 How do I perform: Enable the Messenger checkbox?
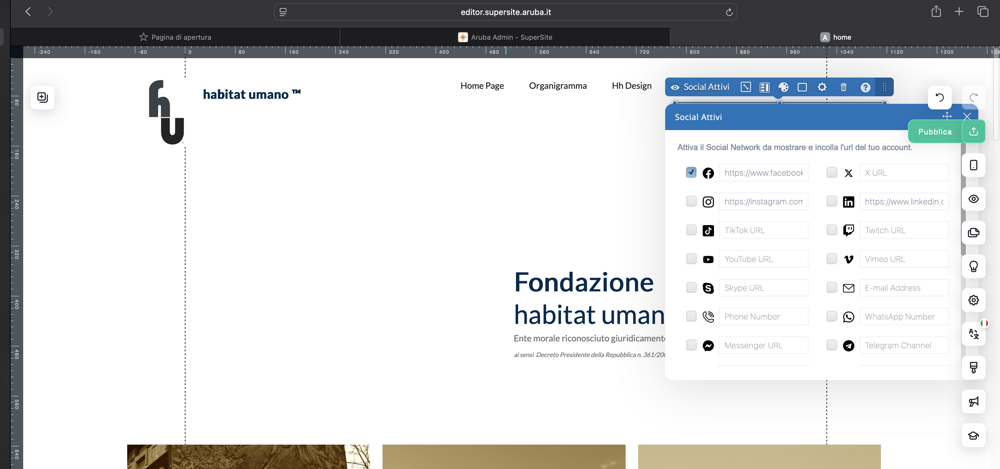pos(691,345)
